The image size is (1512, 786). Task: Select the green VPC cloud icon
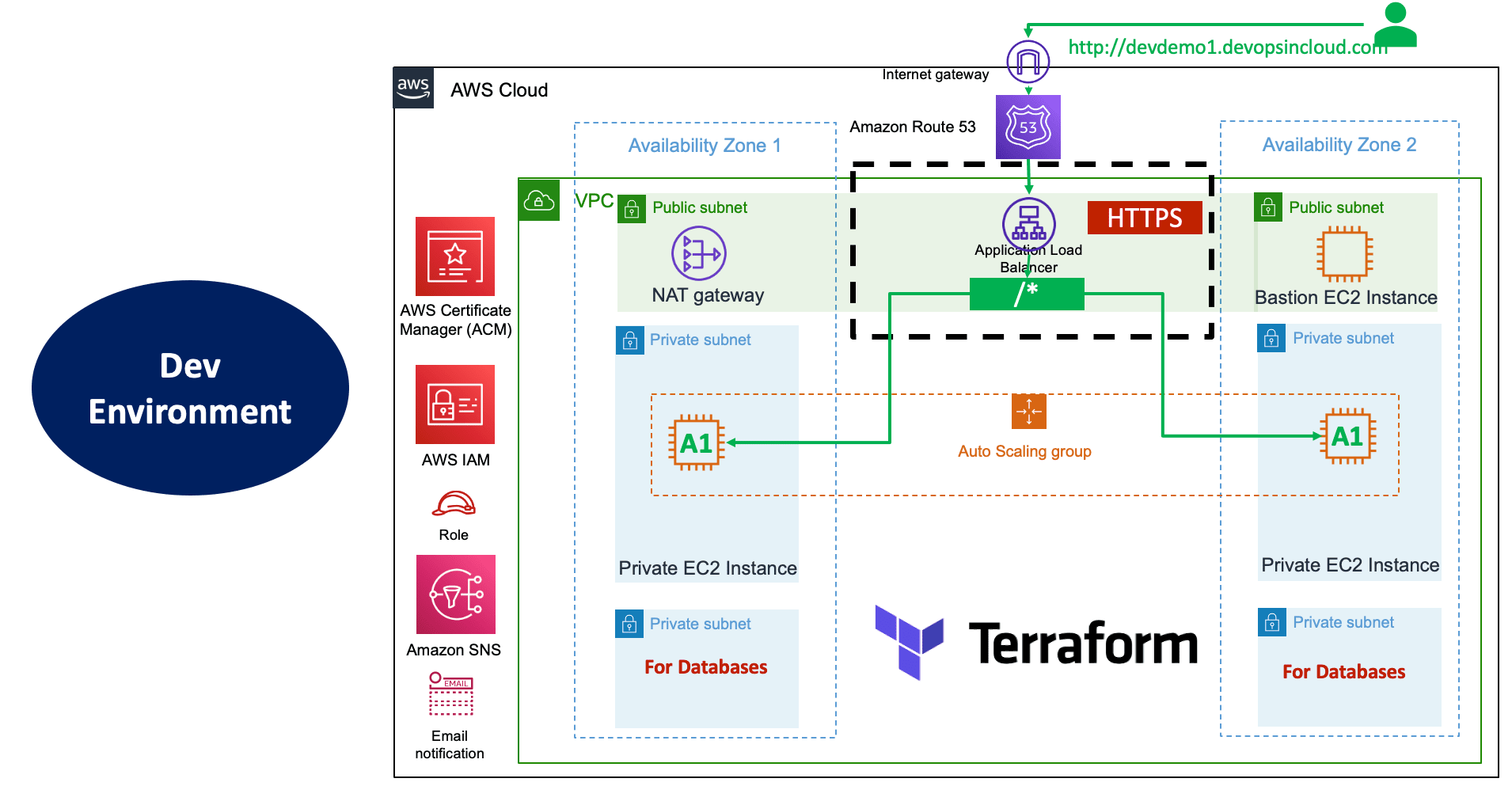[539, 200]
